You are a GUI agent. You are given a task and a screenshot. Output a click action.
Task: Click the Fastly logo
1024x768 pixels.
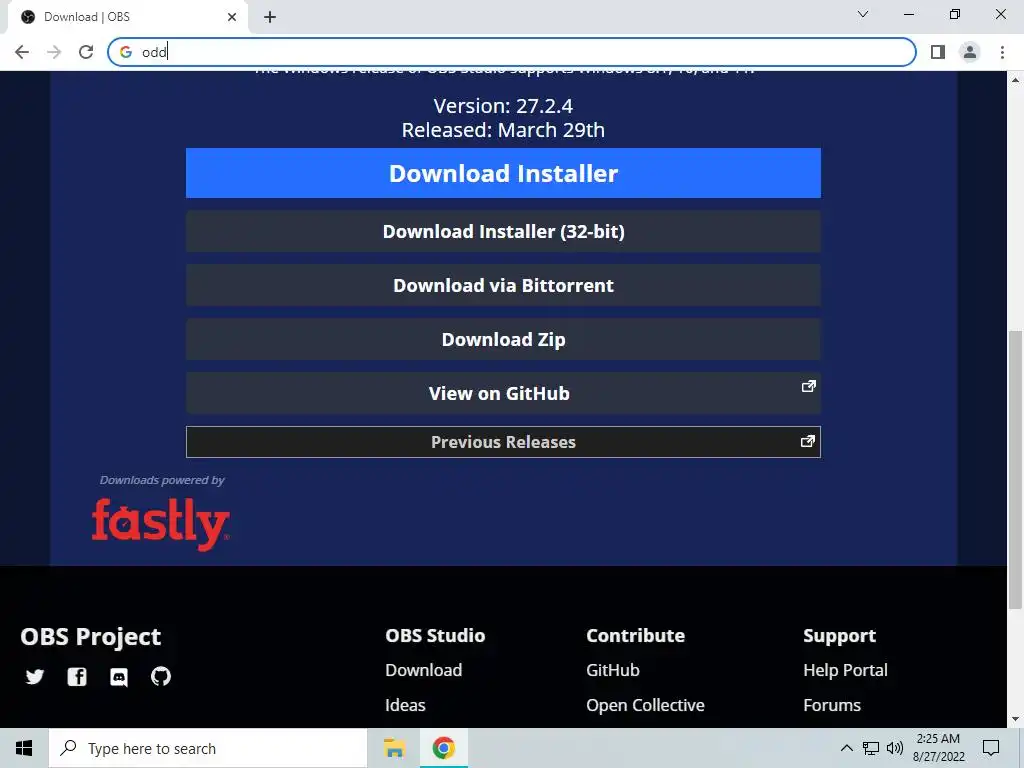[x=161, y=524]
